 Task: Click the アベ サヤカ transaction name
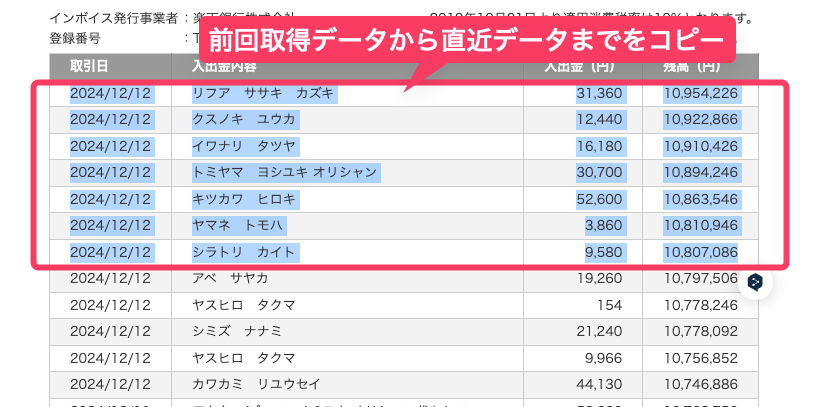pyautogui.click(x=231, y=278)
